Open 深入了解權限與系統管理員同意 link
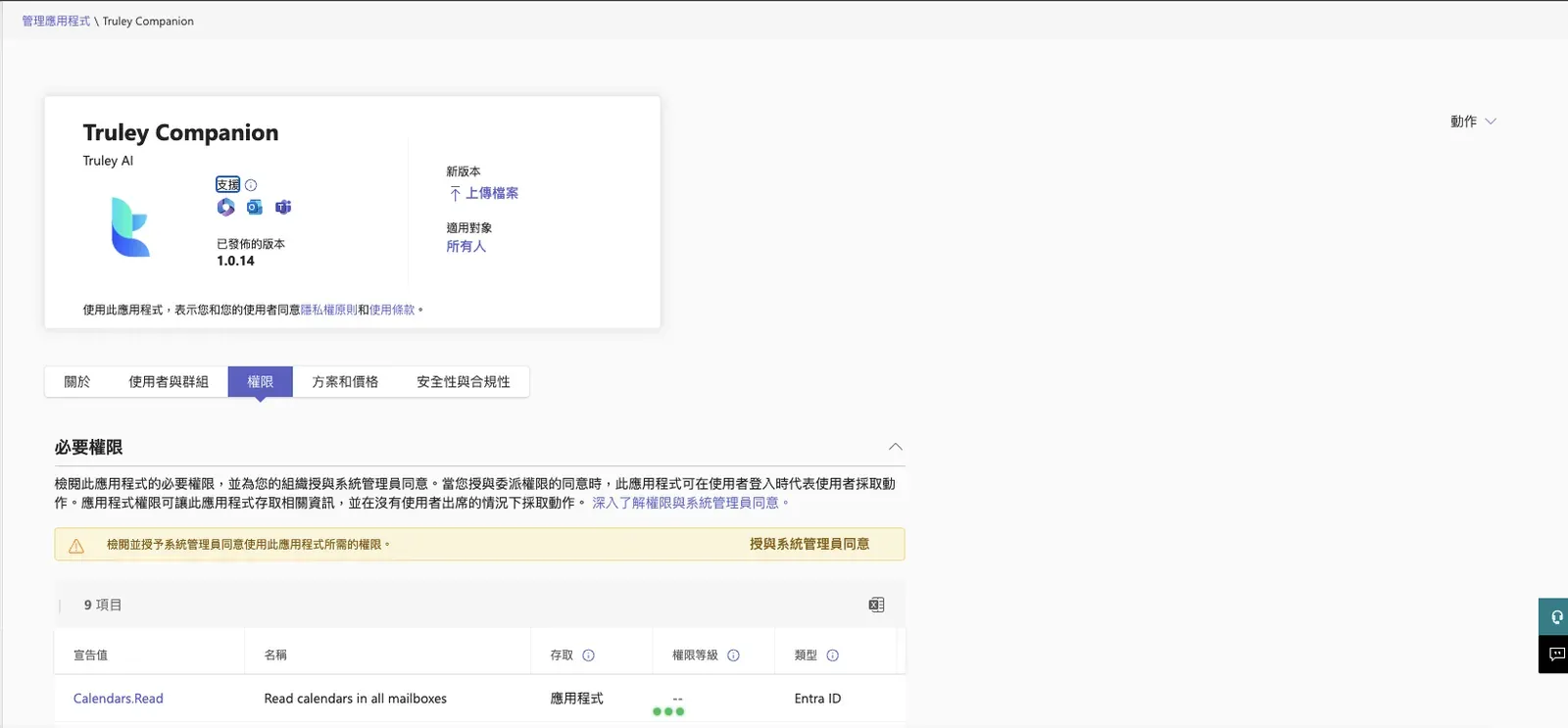The image size is (1568, 728). click(x=690, y=503)
